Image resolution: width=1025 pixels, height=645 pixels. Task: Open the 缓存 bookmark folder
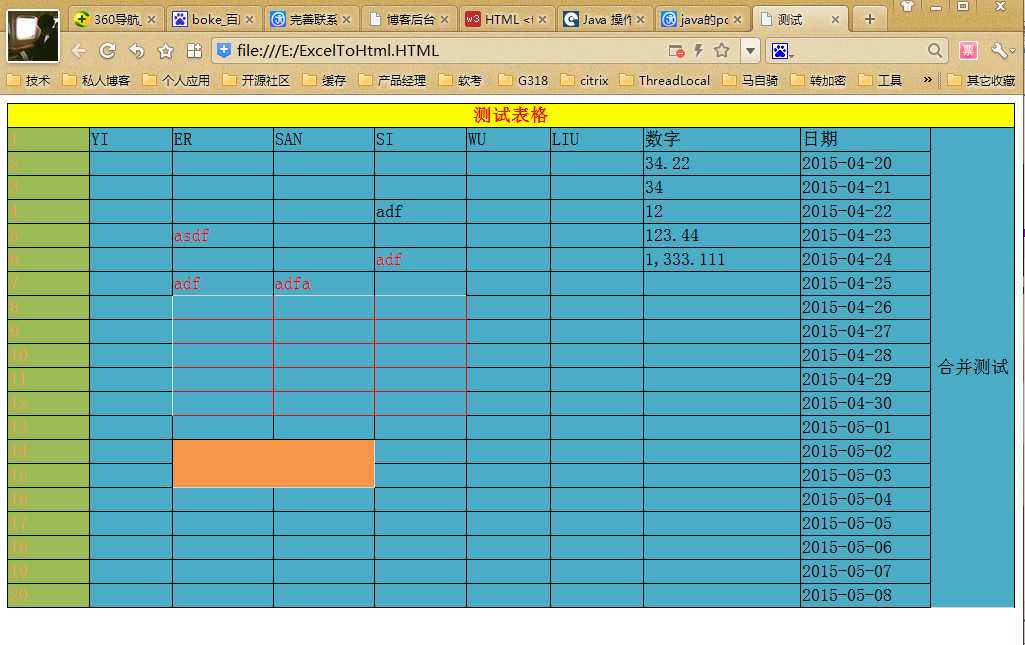[x=325, y=80]
